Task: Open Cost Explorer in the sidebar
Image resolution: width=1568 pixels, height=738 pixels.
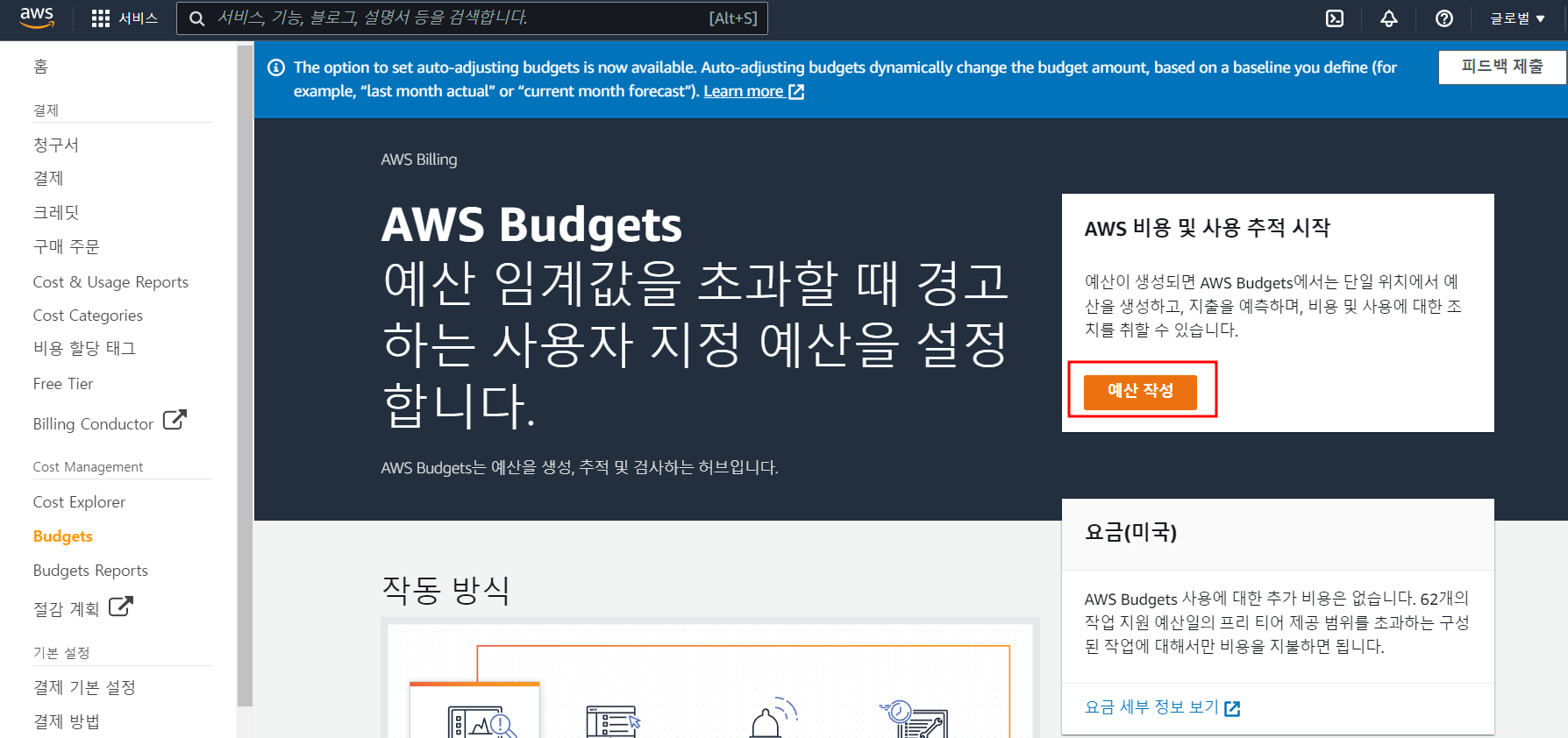Action: pos(79,502)
